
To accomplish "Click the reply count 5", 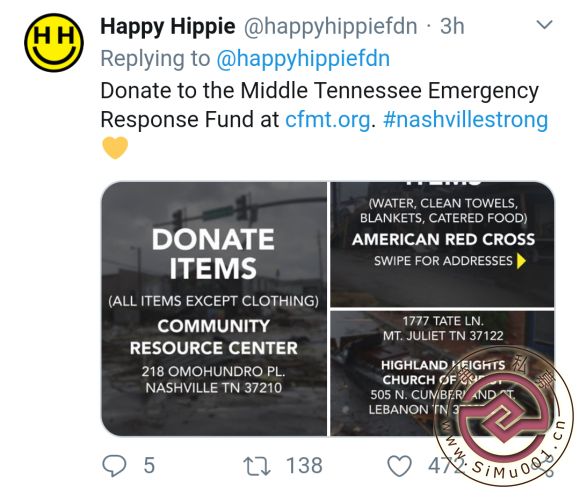I will click(149, 465).
